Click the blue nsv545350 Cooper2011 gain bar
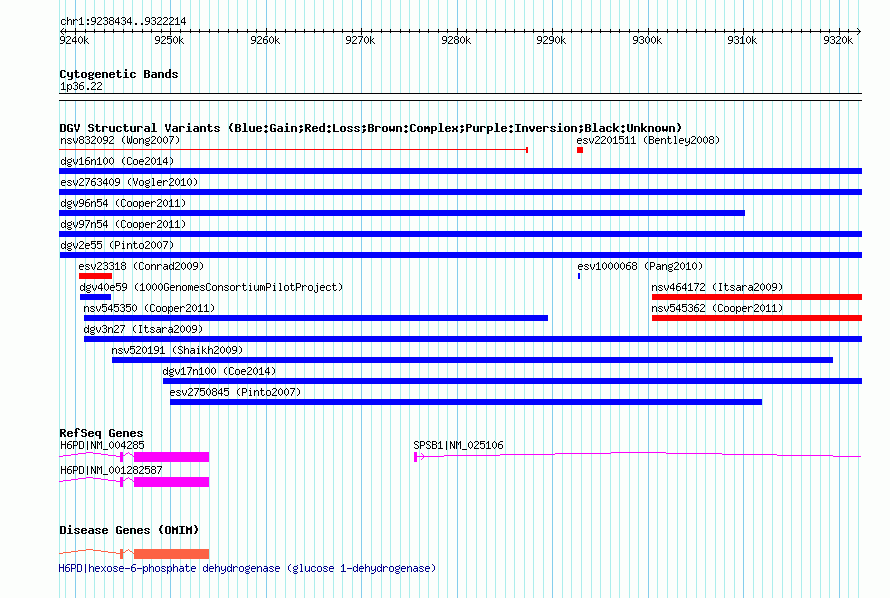 click(316, 318)
